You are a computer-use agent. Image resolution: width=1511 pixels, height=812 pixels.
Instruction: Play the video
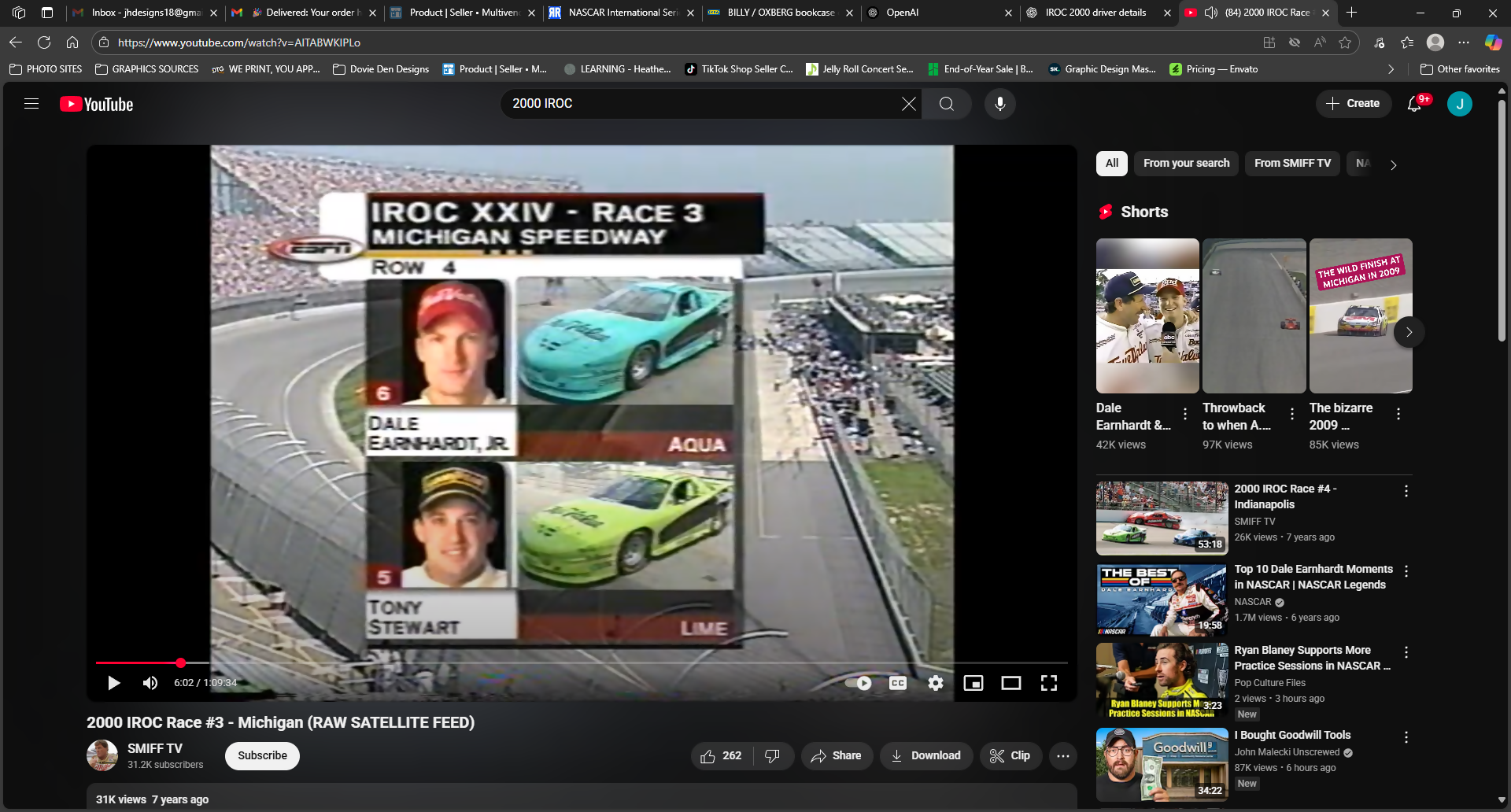[x=114, y=683]
